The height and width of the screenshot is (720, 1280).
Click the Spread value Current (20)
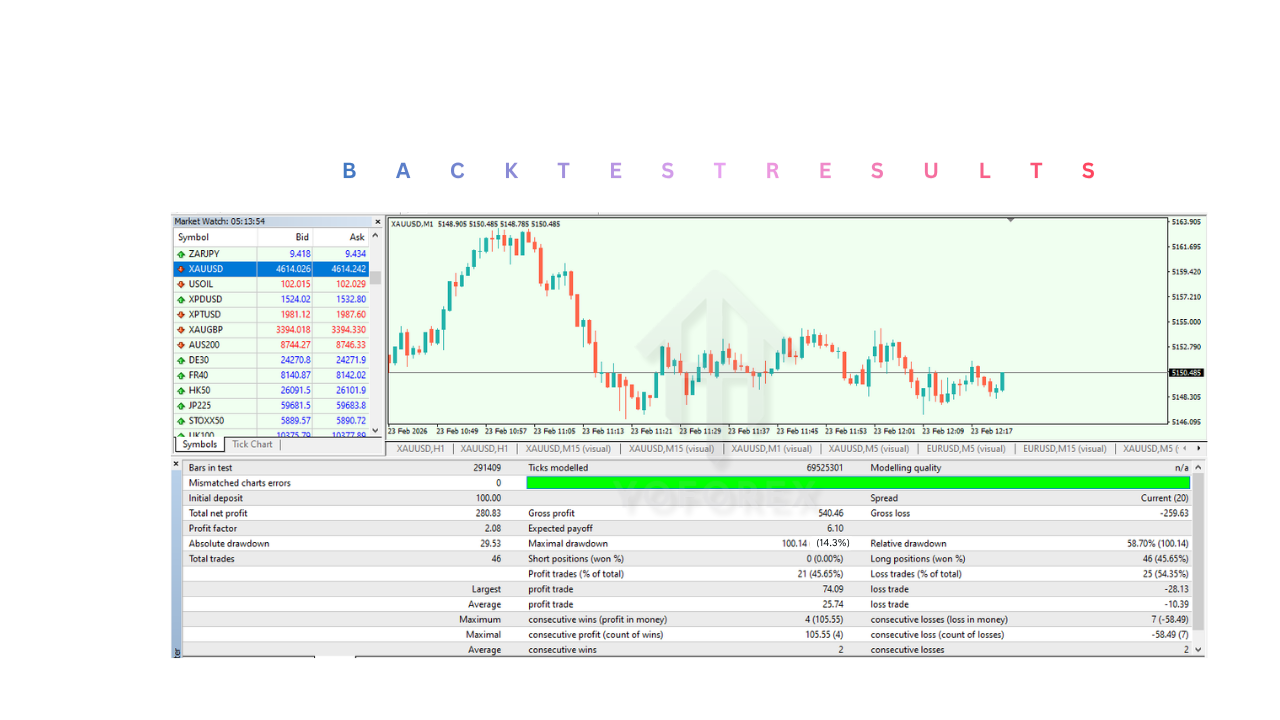click(1165, 498)
